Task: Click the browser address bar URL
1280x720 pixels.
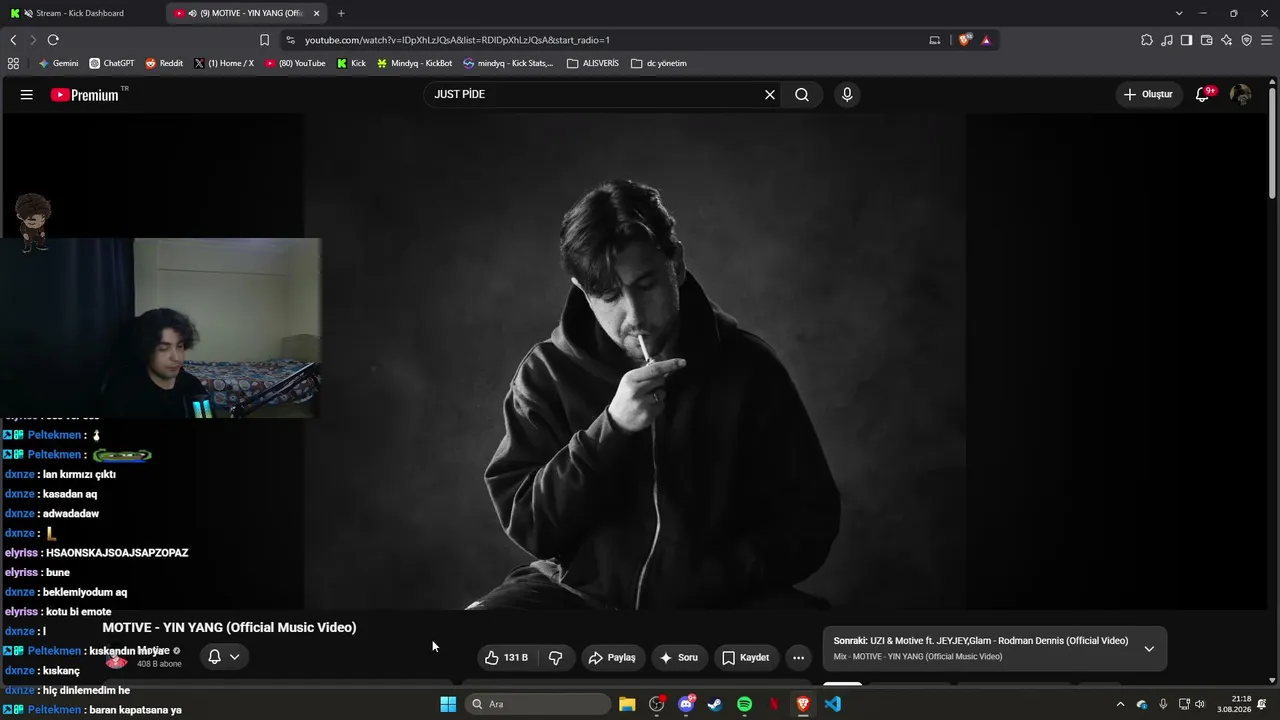Action: (x=457, y=40)
